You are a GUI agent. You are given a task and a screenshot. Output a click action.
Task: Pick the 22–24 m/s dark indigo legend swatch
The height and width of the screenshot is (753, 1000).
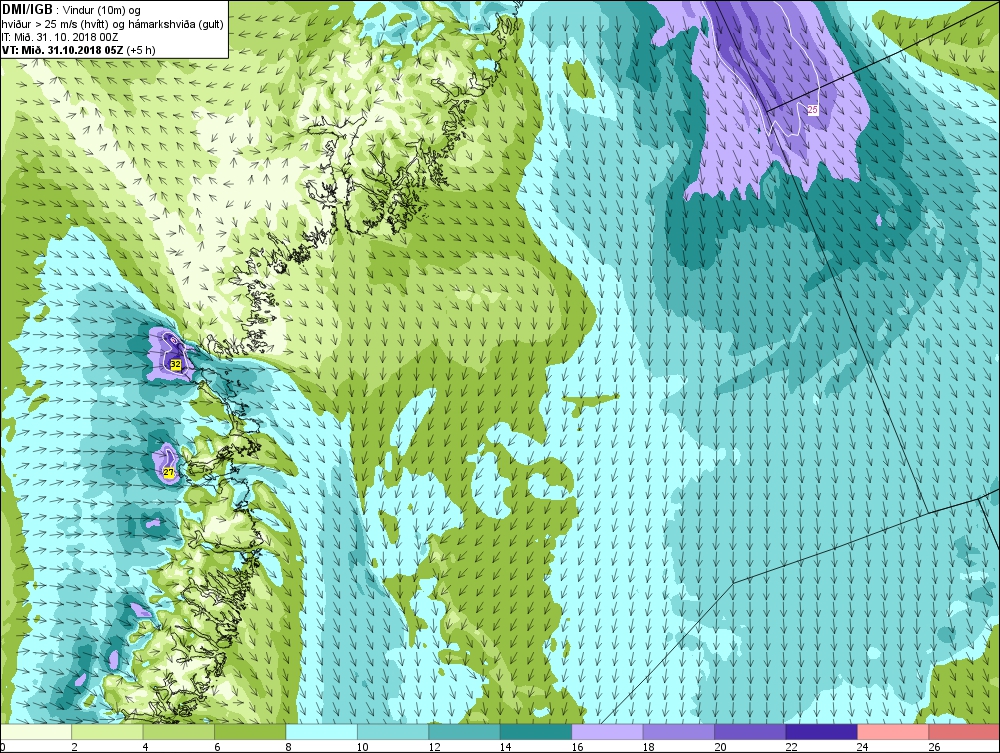[x=821, y=731]
